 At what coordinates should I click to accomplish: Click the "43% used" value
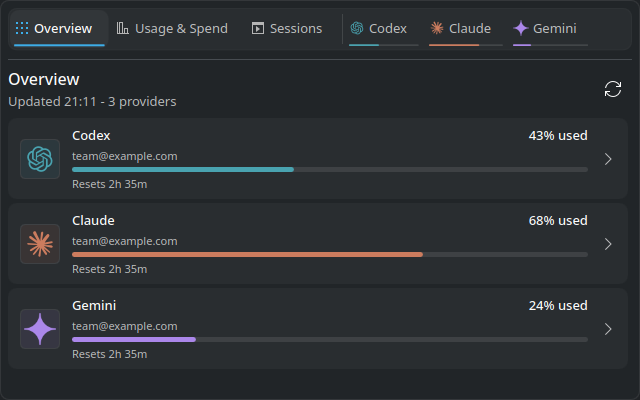pyautogui.click(x=558, y=136)
